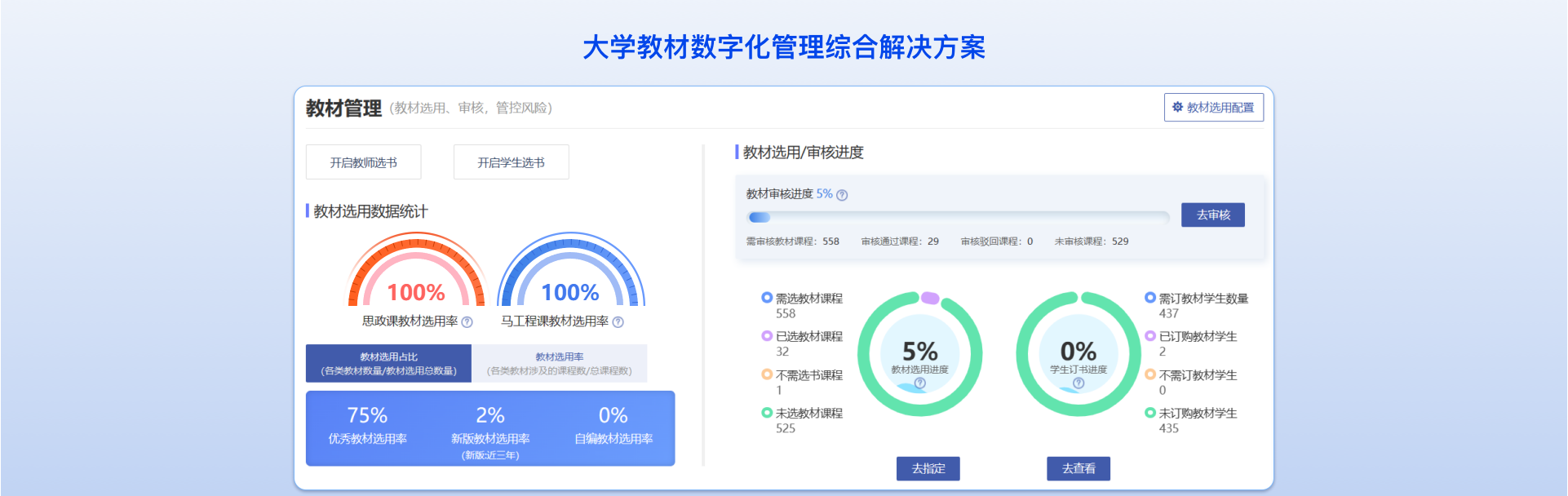Click the 75% 优秀教材选用率 stat
The width and height of the screenshot is (1568, 496).
tap(368, 426)
